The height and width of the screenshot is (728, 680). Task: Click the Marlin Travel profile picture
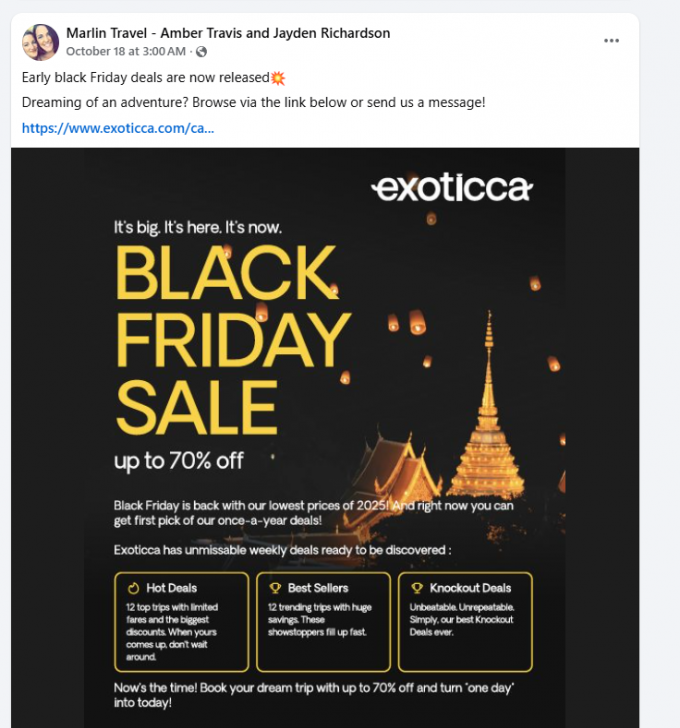(41, 42)
